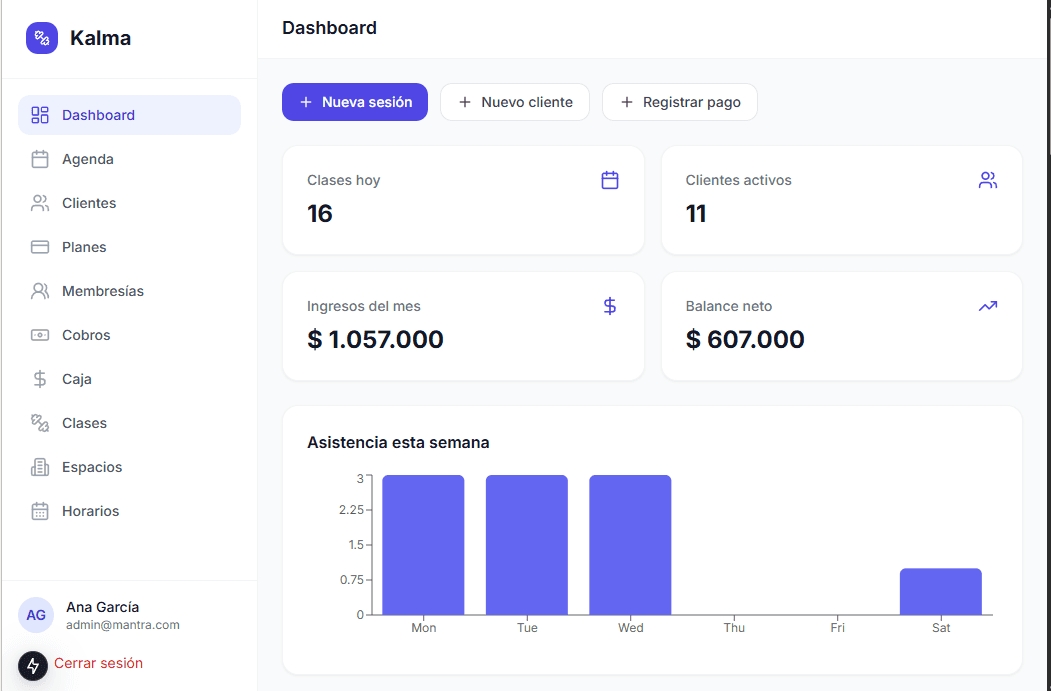The width and height of the screenshot is (1051, 691).
Task: Click the Thu axis label
Action: [734, 628]
